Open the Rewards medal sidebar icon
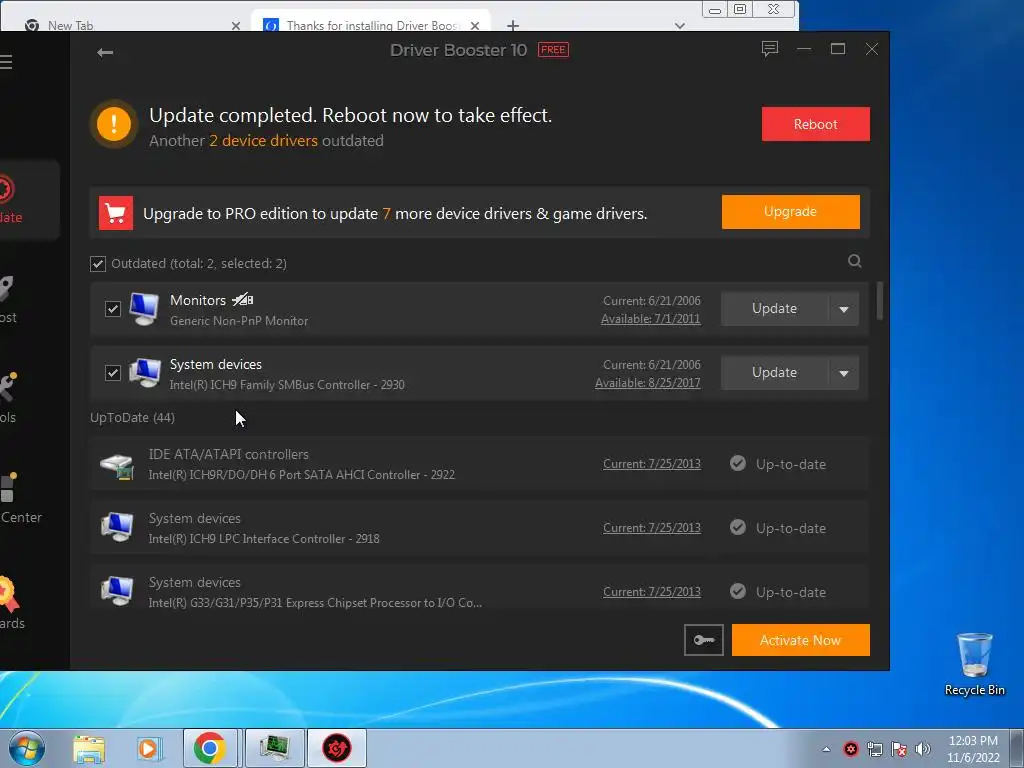 tap(8, 593)
